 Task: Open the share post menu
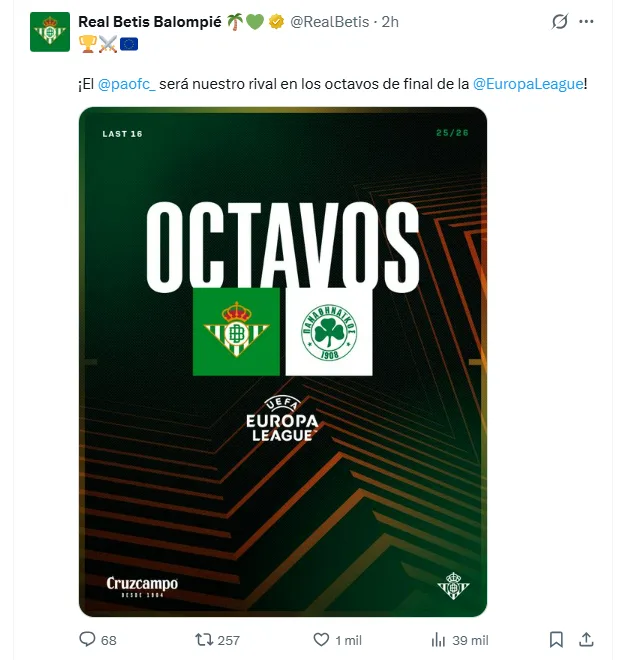pyautogui.click(x=588, y=639)
